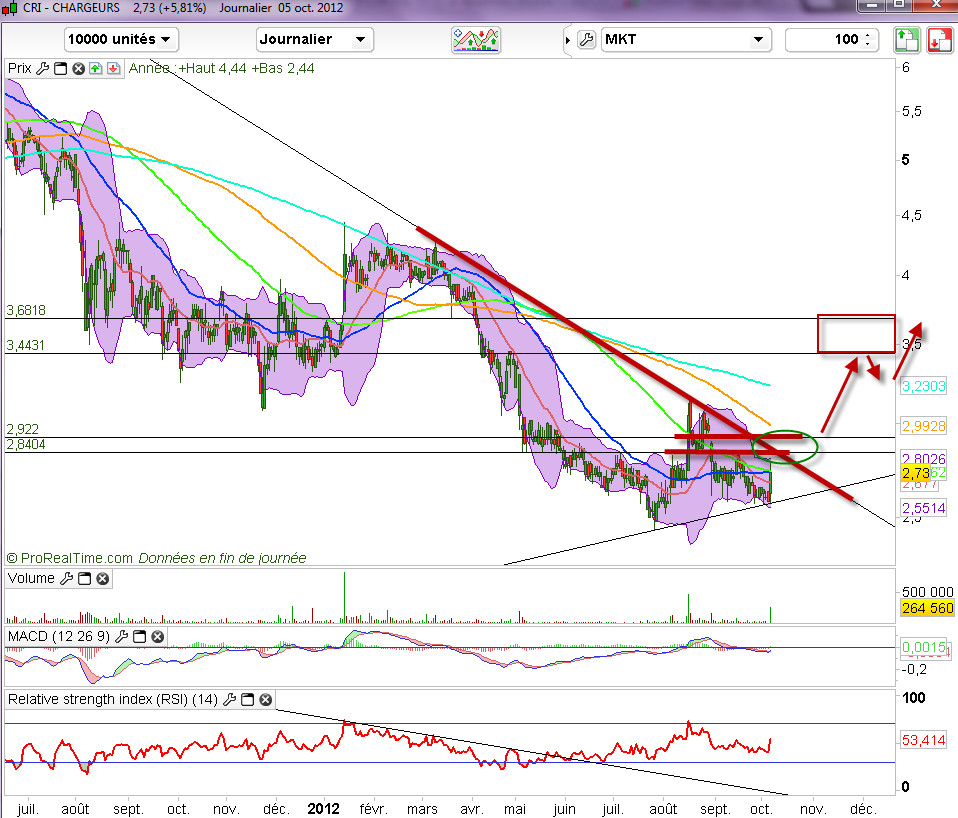Image resolution: width=958 pixels, height=818 pixels.
Task: Expand the order panel side arrow
Action: tap(569, 41)
